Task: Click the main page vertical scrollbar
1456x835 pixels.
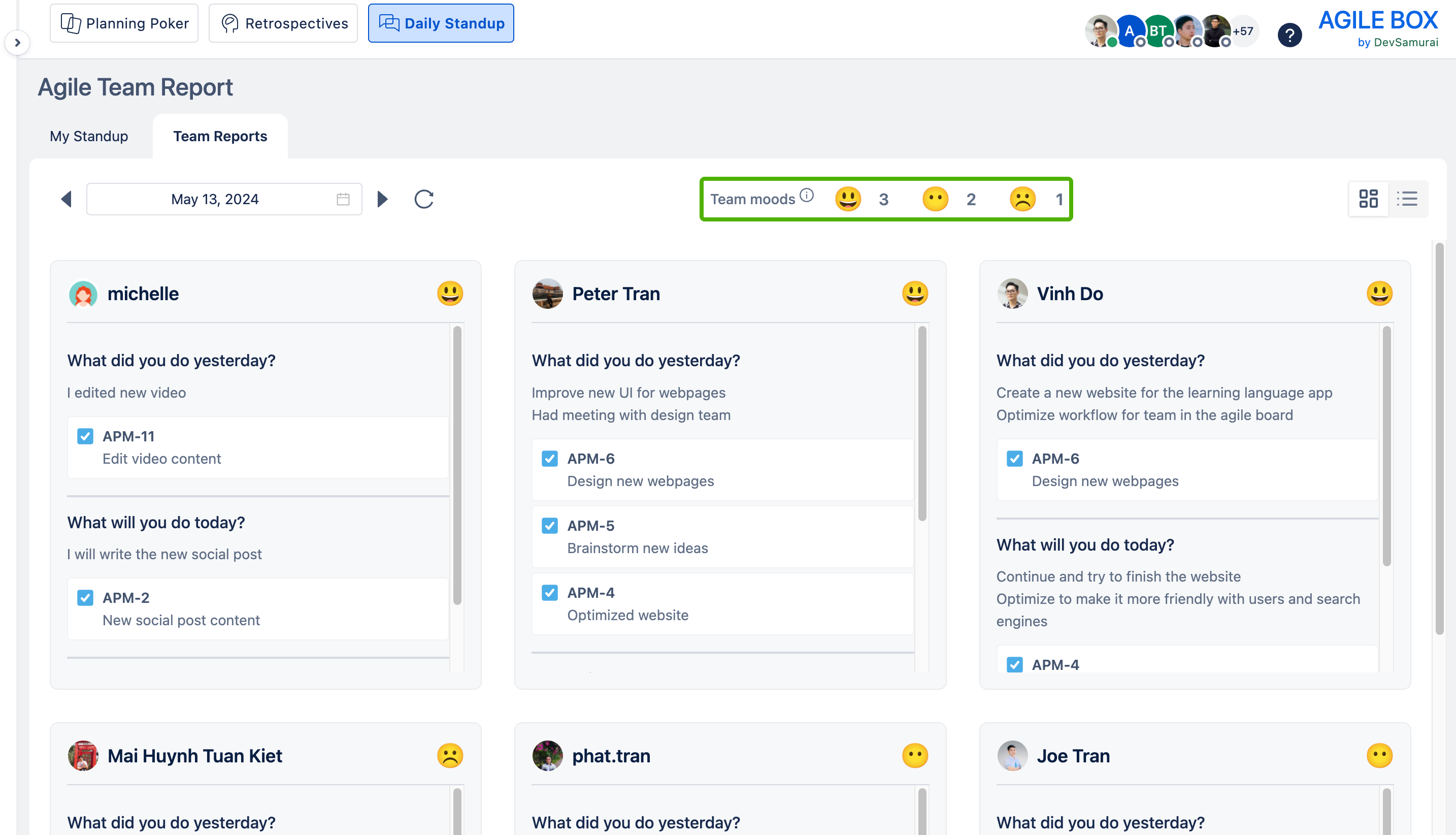Action: pyautogui.click(x=1439, y=439)
